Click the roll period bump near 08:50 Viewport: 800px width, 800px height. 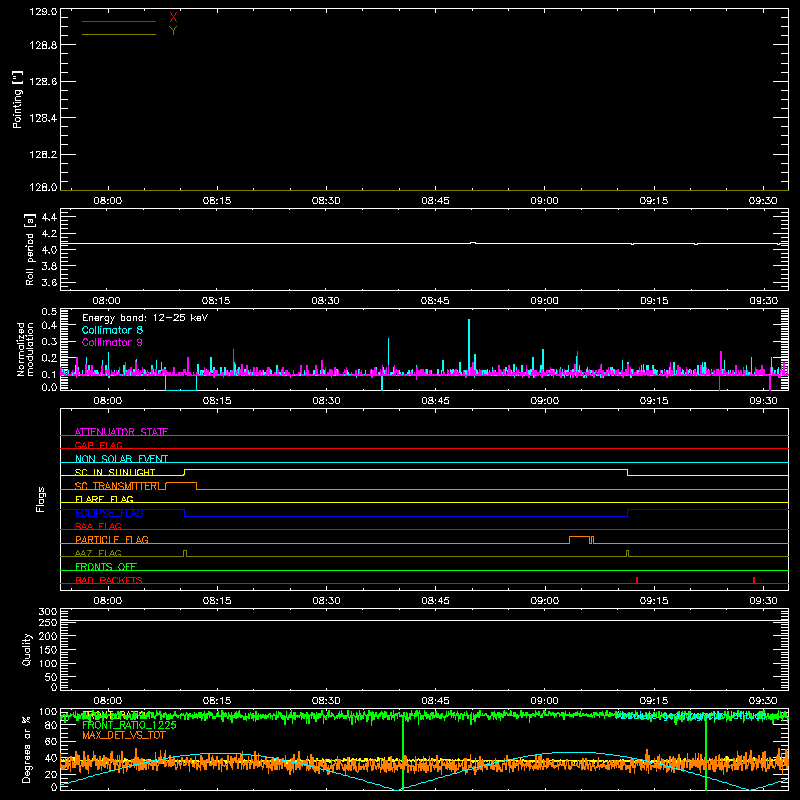473,243
